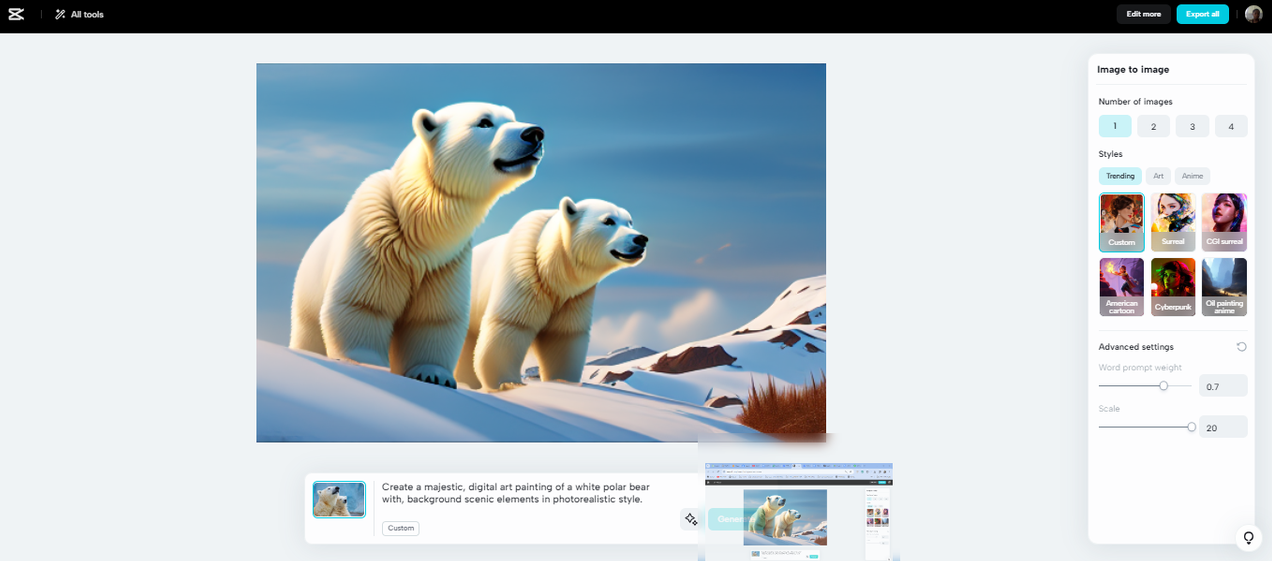Viewport: 1272px width, 561px height.
Task: Click the Advanced settings heading
Action: point(1136,347)
